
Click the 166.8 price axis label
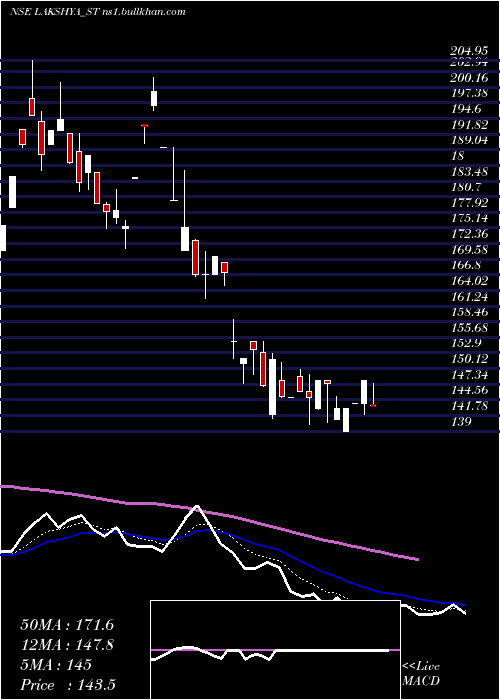(x=466, y=265)
